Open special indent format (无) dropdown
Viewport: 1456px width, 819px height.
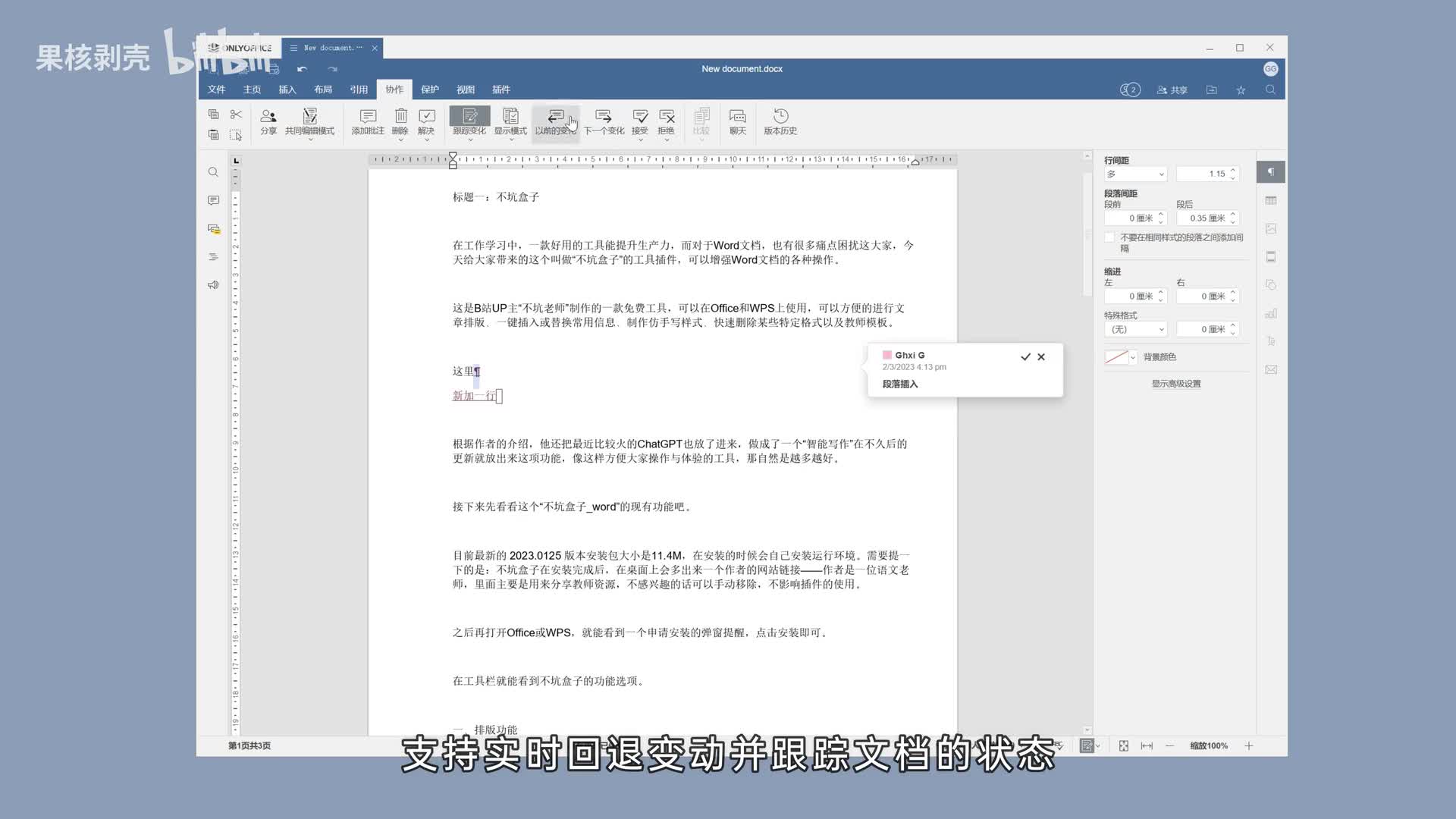click(1135, 330)
